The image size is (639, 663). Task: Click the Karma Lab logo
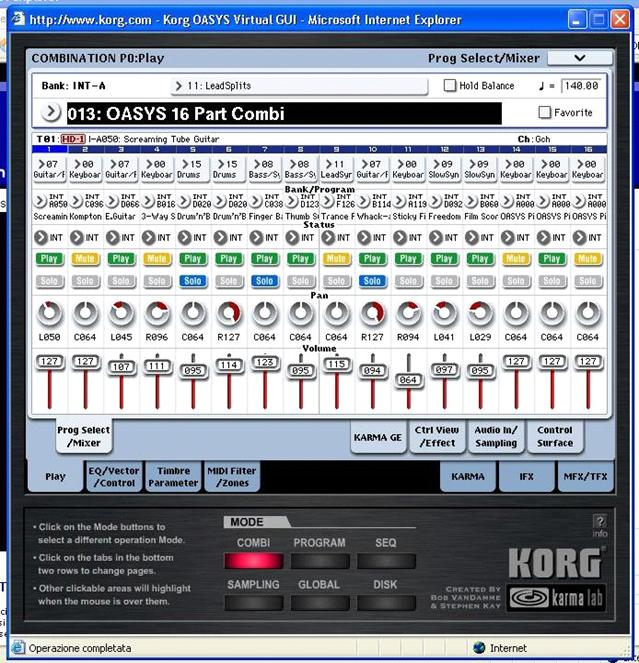click(x=557, y=597)
